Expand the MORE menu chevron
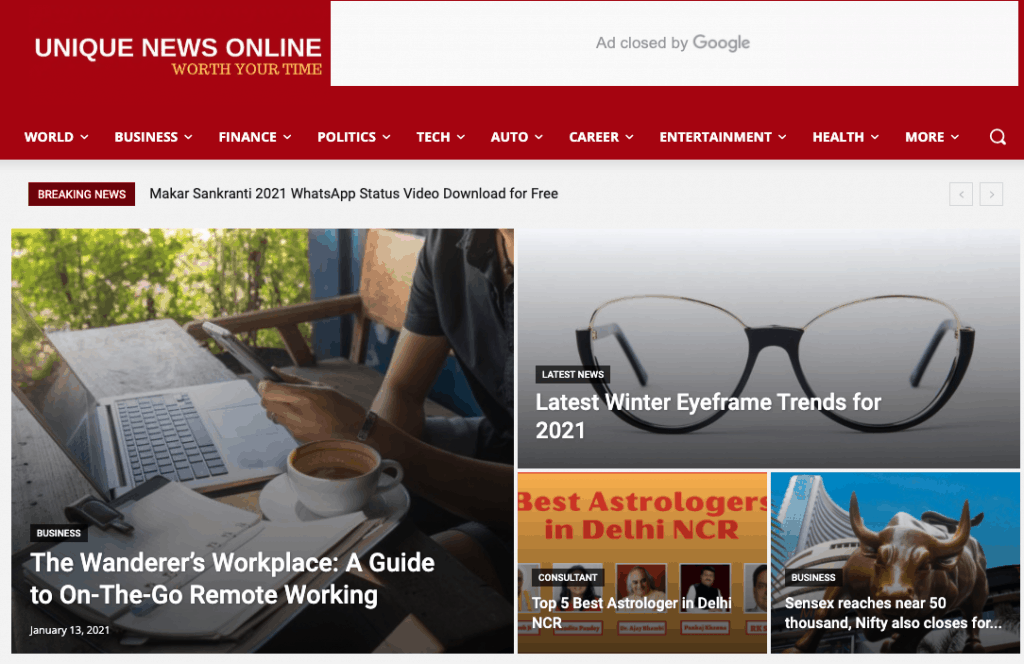 pyautogui.click(x=954, y=137)
